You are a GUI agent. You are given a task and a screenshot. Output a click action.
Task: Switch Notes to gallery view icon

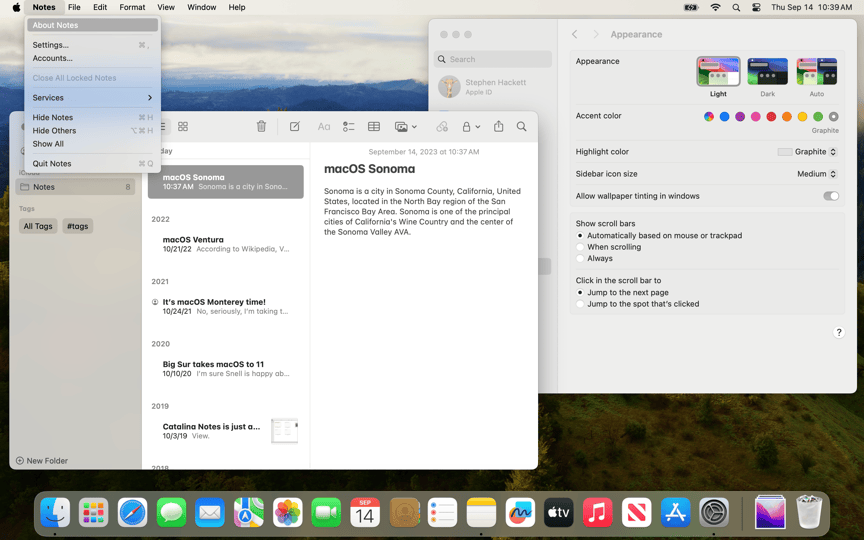183,127
